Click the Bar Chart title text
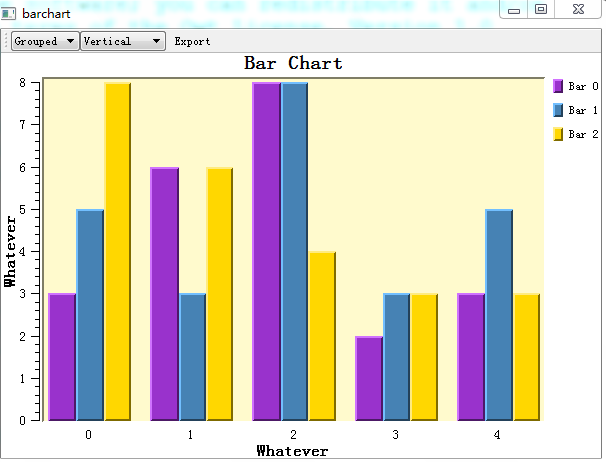The width and height of the screenshot is (606, 462). click(293, 63)
